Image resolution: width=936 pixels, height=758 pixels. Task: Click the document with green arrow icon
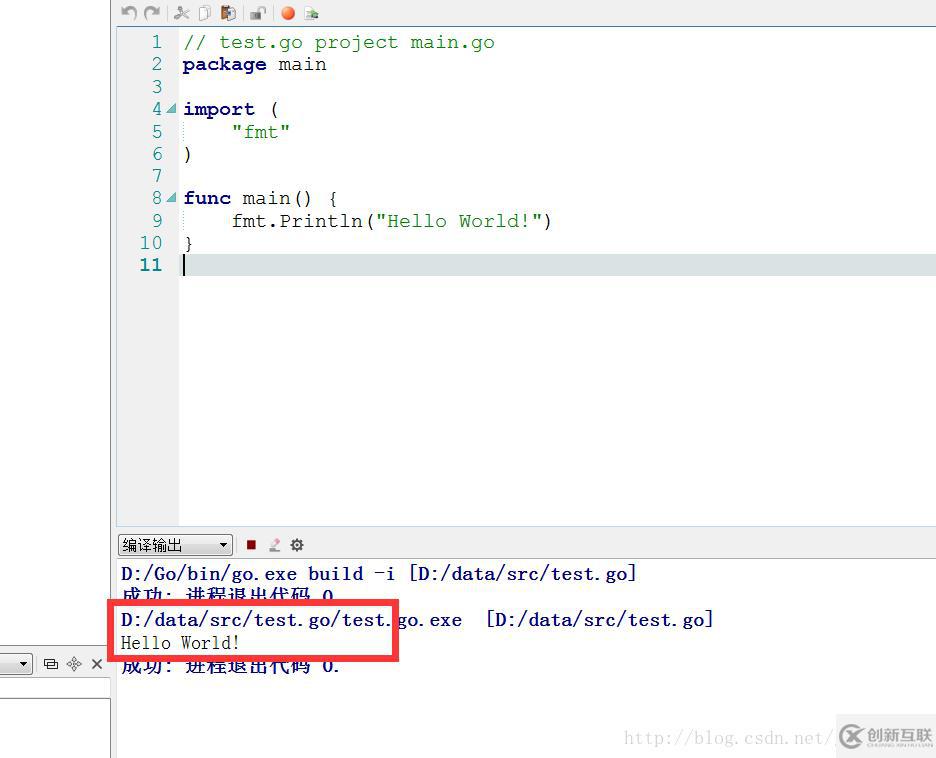pos(311,13)
